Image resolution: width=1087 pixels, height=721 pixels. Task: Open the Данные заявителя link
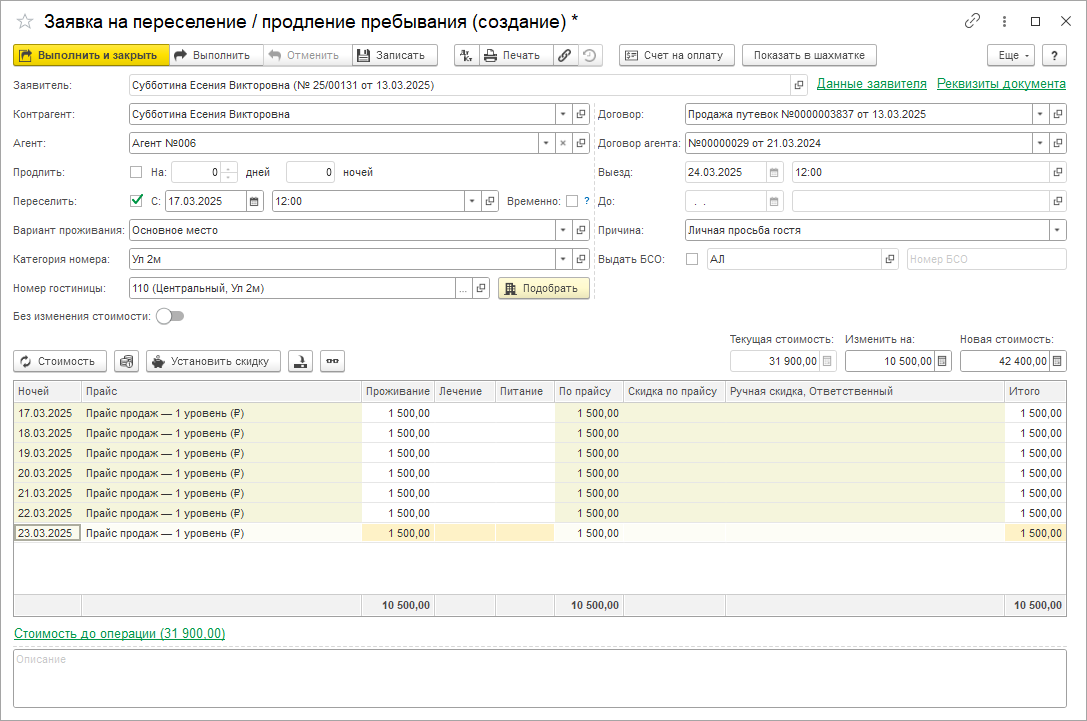[871, 85]
